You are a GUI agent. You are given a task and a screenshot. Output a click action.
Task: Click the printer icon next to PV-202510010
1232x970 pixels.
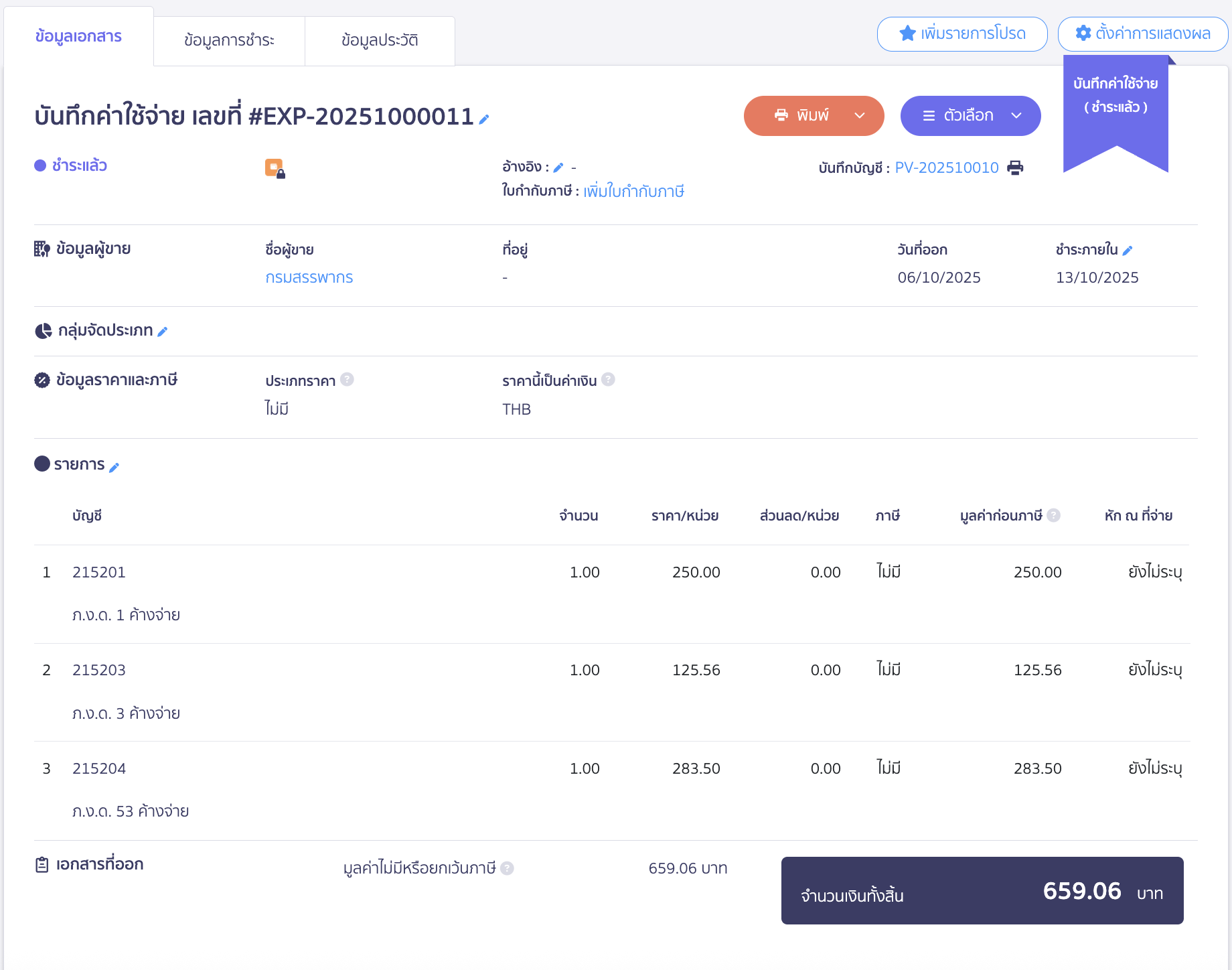pos(1015,167)
